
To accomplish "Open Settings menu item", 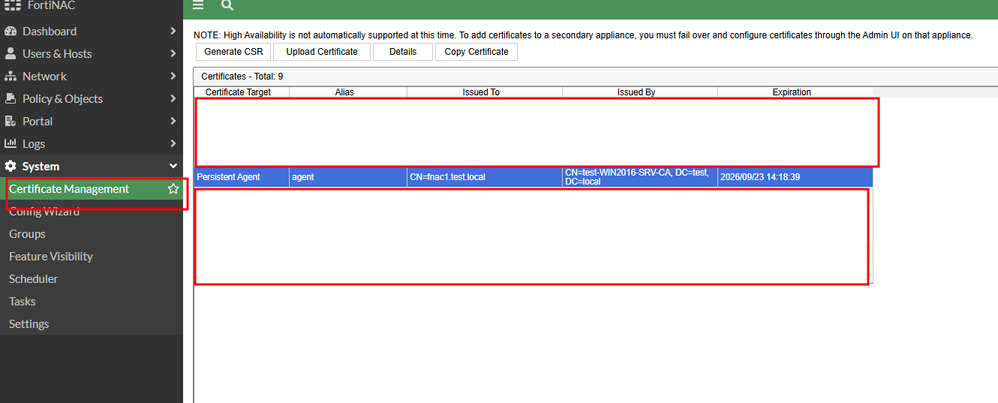I will point(29,324).
